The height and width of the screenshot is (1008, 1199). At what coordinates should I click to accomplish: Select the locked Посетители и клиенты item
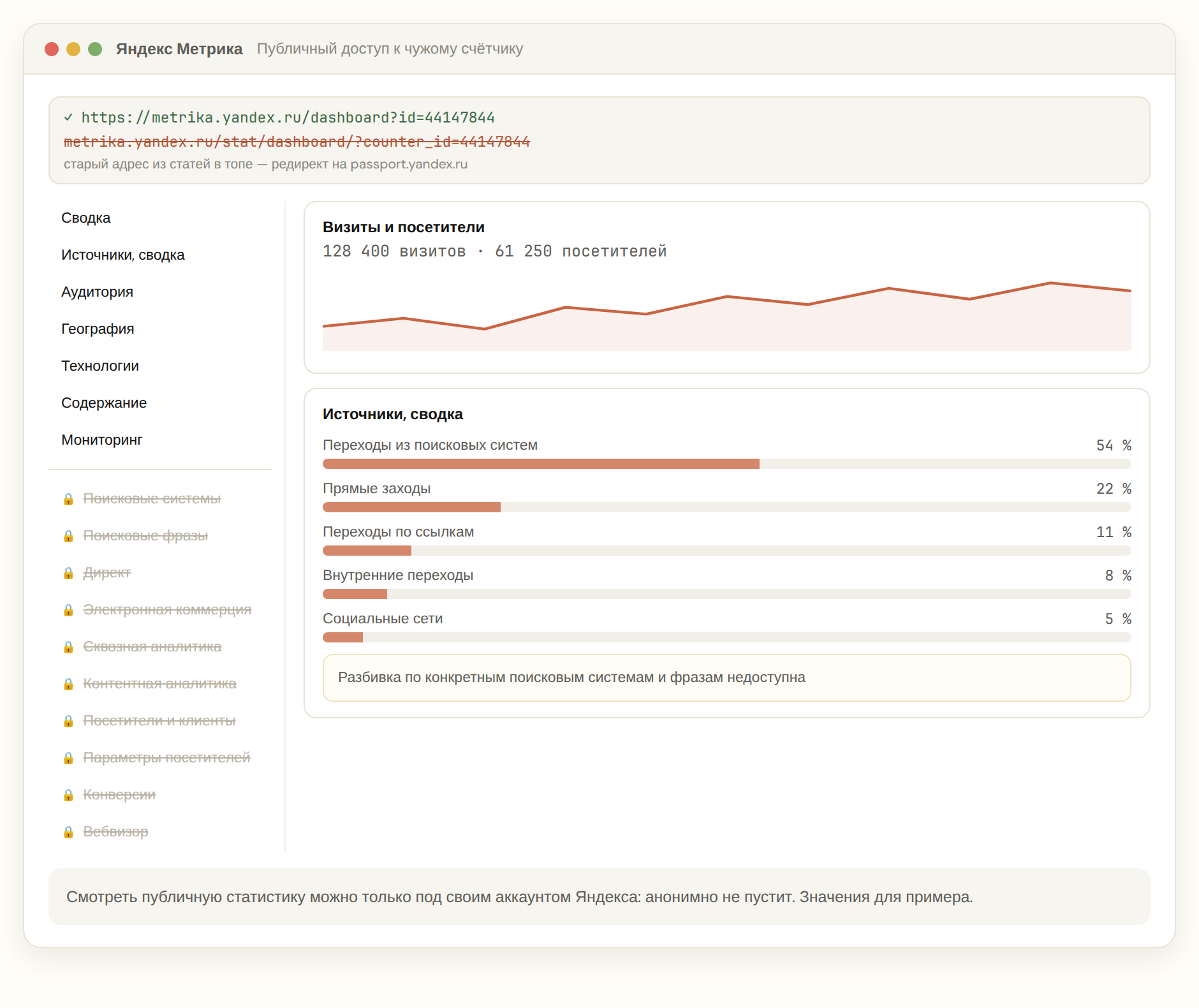point(159,721)
